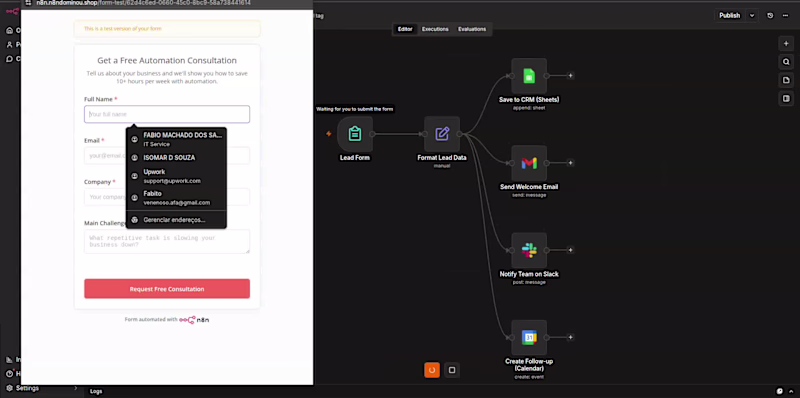Focus the Full Name input field
The width and height of the screenshot is (800, 398).
click(167, 114)
